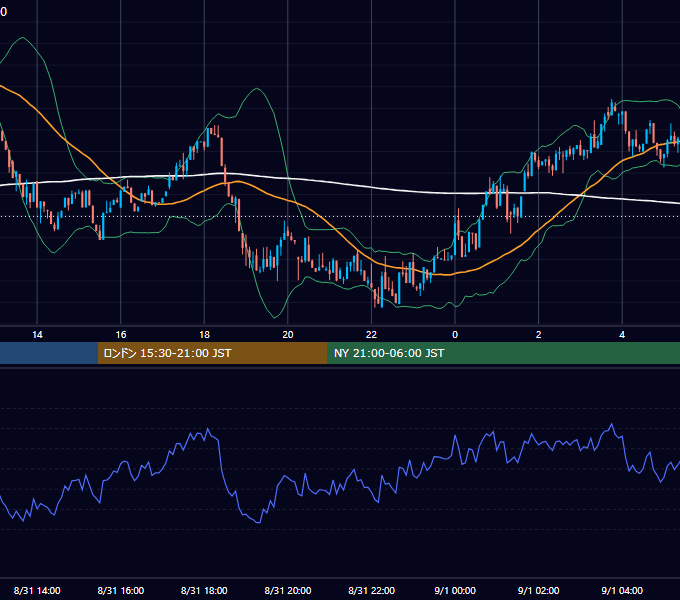Click the blue session bar before ロンドン
Viewport: 680px width, 600px height.
click(49, 353)
